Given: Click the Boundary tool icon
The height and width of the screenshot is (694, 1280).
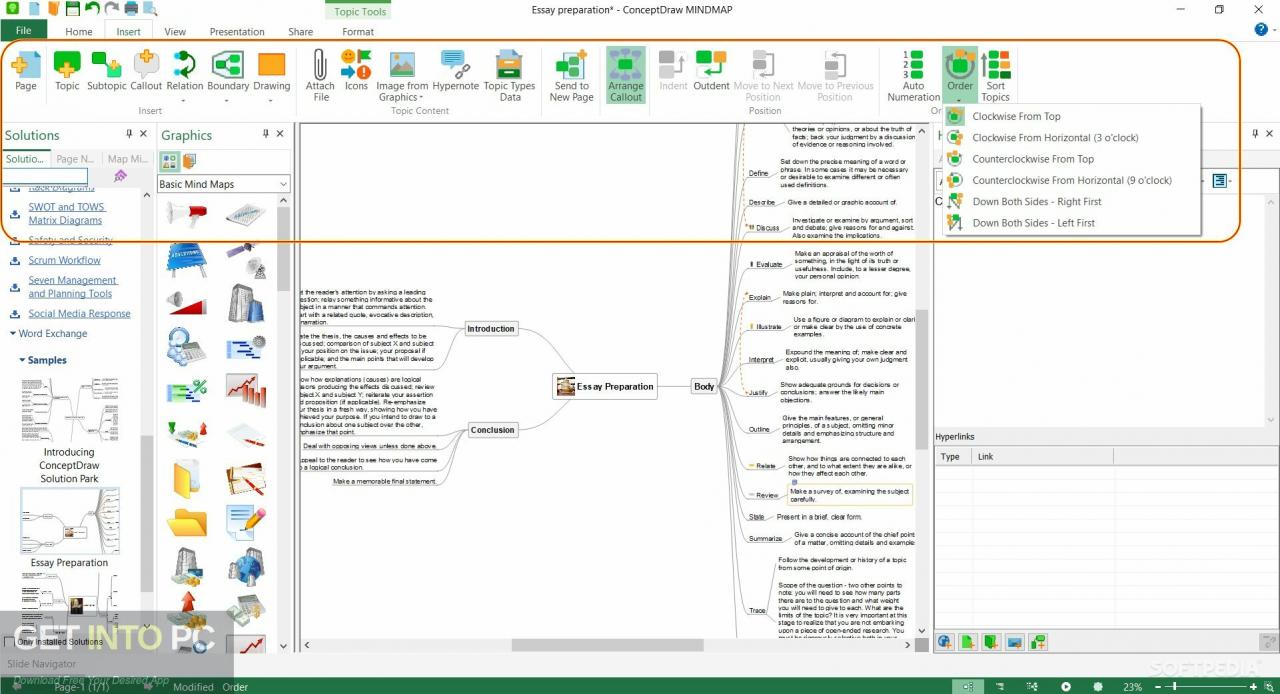Looking at the screenshot, I should click(x=228, y=65).
